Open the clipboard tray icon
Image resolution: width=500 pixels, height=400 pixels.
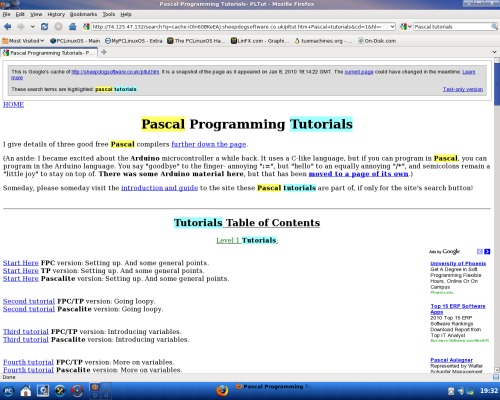tap(451, 391)
